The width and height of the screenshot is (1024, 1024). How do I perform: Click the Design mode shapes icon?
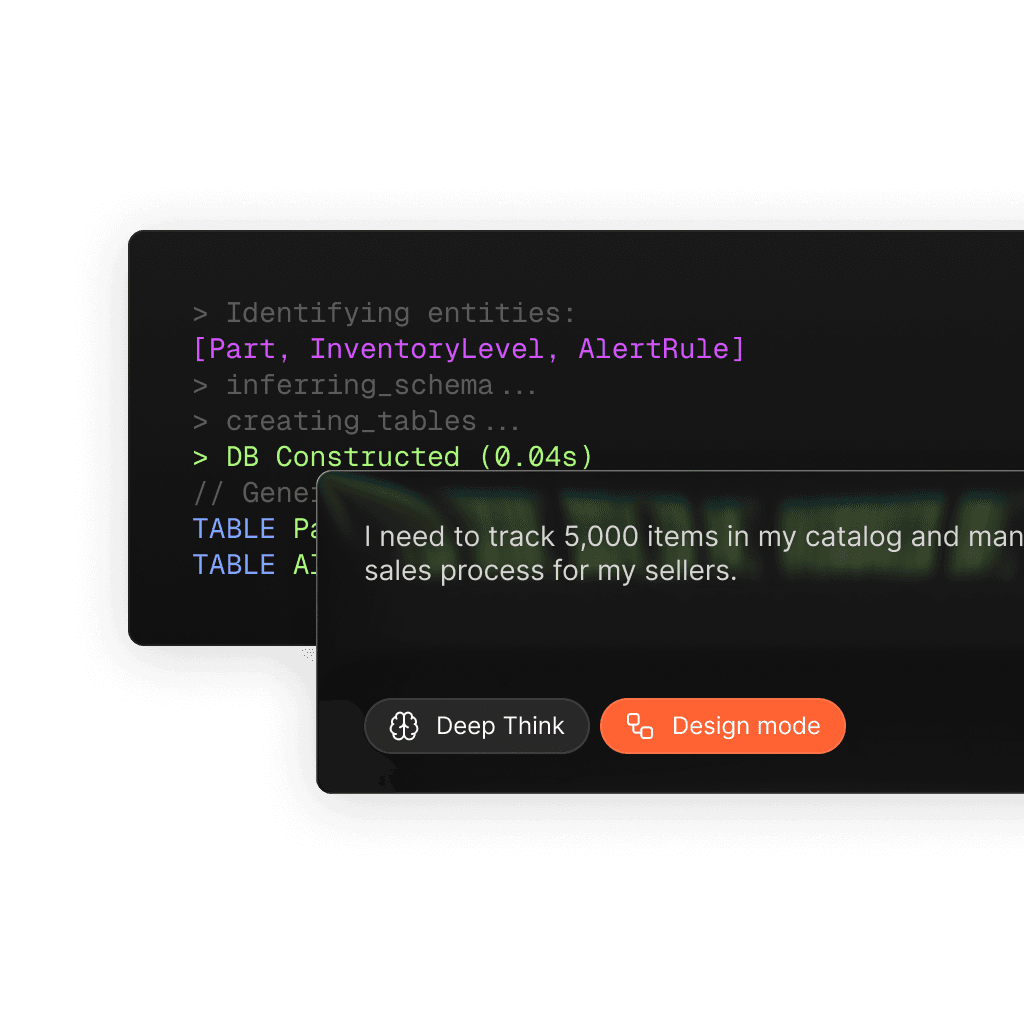(x=640, y=726)
